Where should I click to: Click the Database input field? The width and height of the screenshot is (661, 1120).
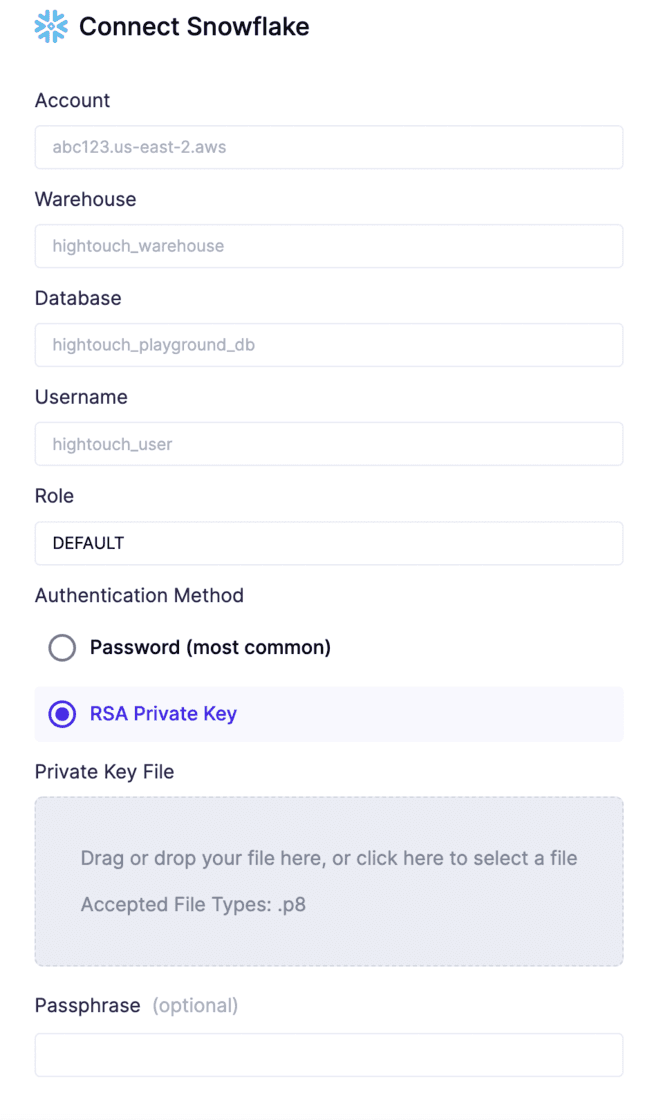pyautogui.click(x=329, y=344)
